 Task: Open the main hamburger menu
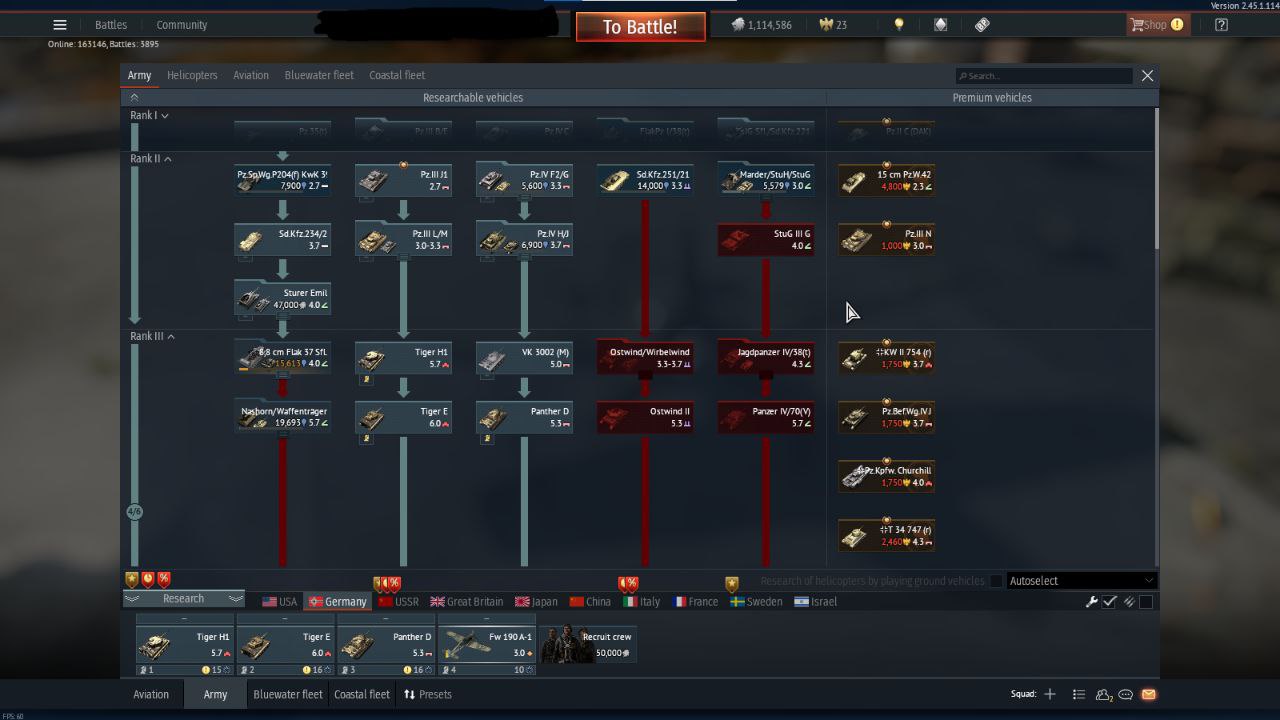[60, 25]
